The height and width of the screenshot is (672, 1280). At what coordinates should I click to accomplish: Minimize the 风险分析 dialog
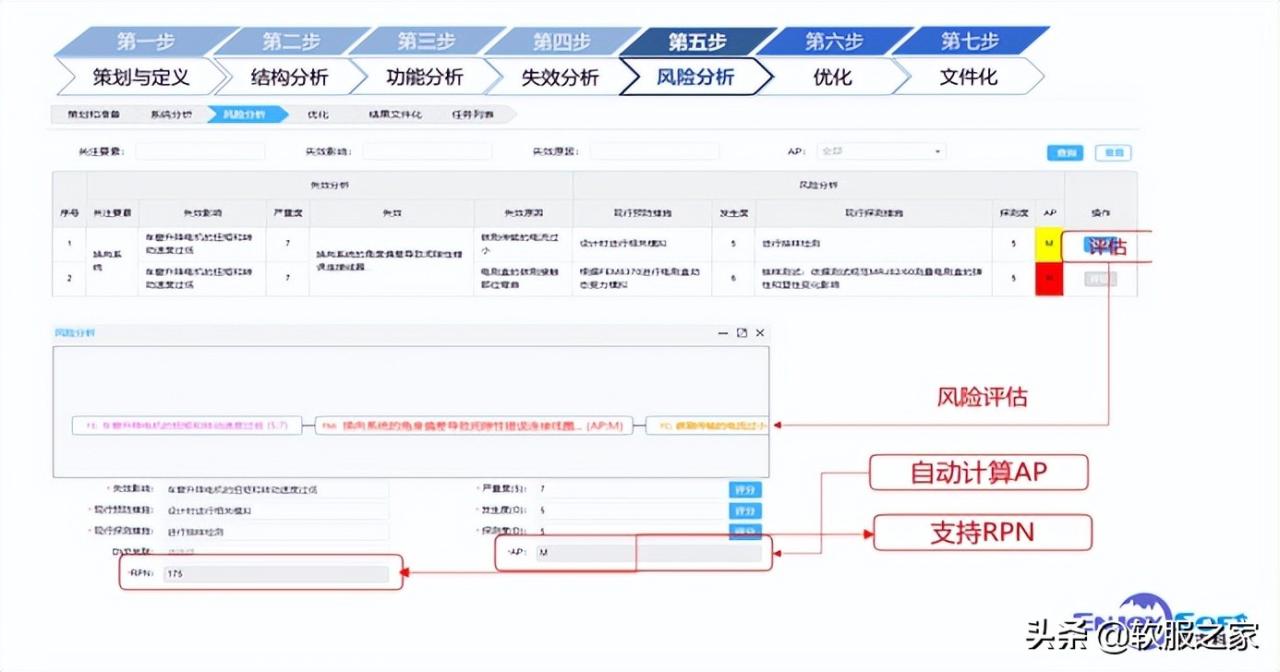tap(721, 332)
